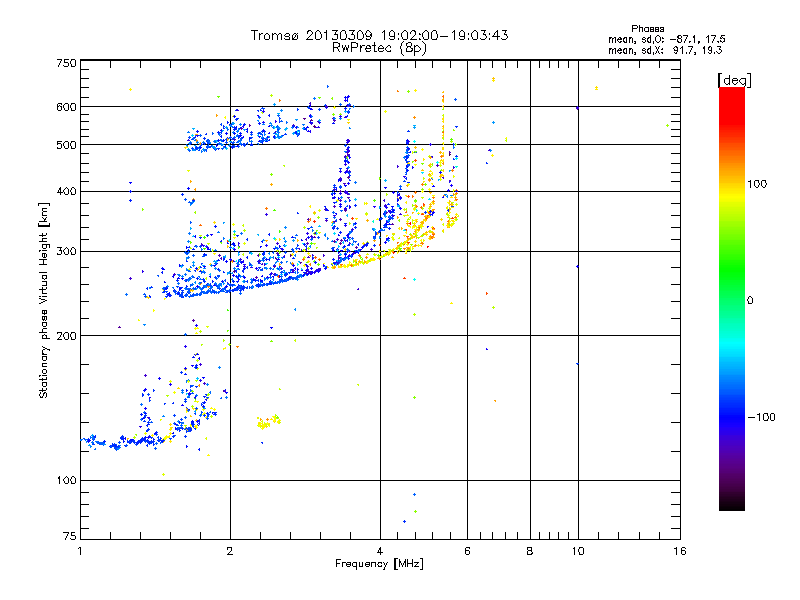The height and width of the screenshot is (600, 800).
Task: Click the plot title 'Tromsø 20130309 19:02:00-19:03:43'
Action: click(379, 35)
